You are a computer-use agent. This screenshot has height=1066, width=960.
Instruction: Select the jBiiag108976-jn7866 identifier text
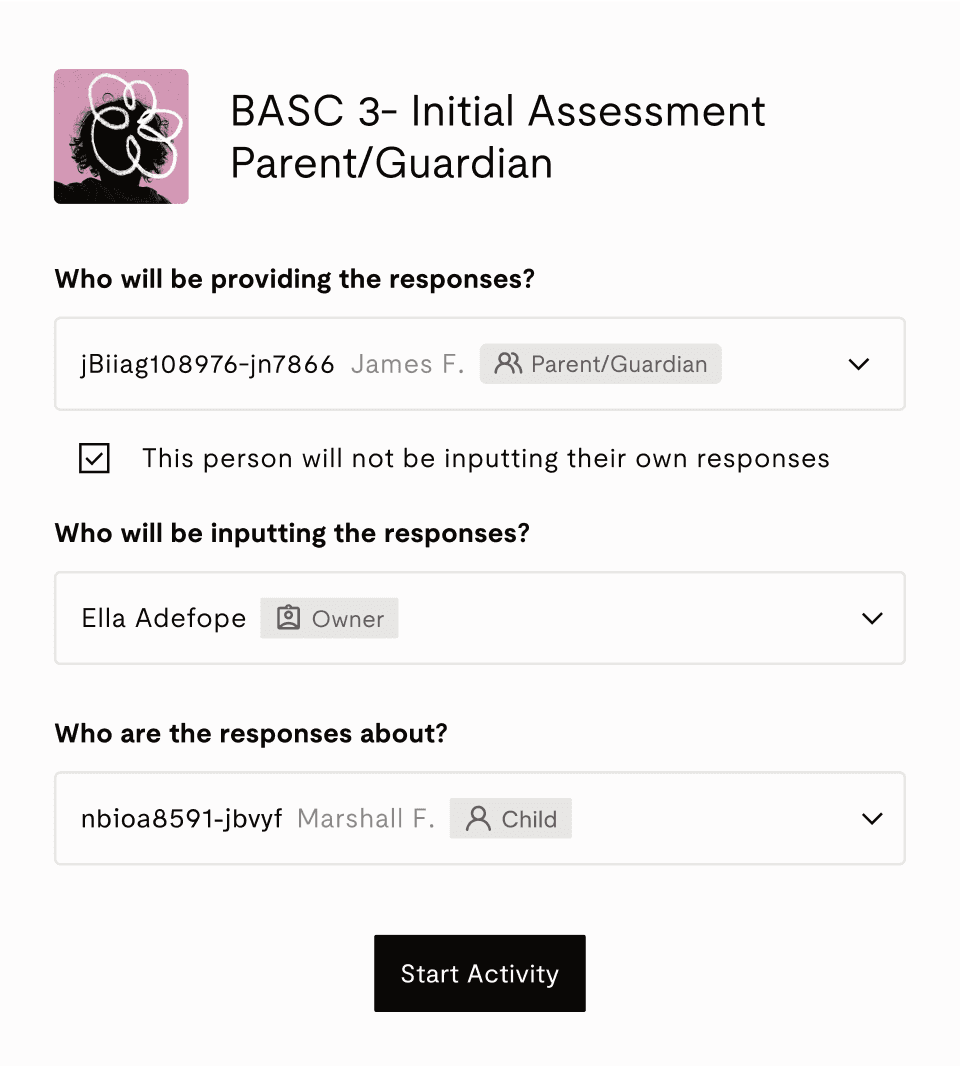(x=207, y=364)
